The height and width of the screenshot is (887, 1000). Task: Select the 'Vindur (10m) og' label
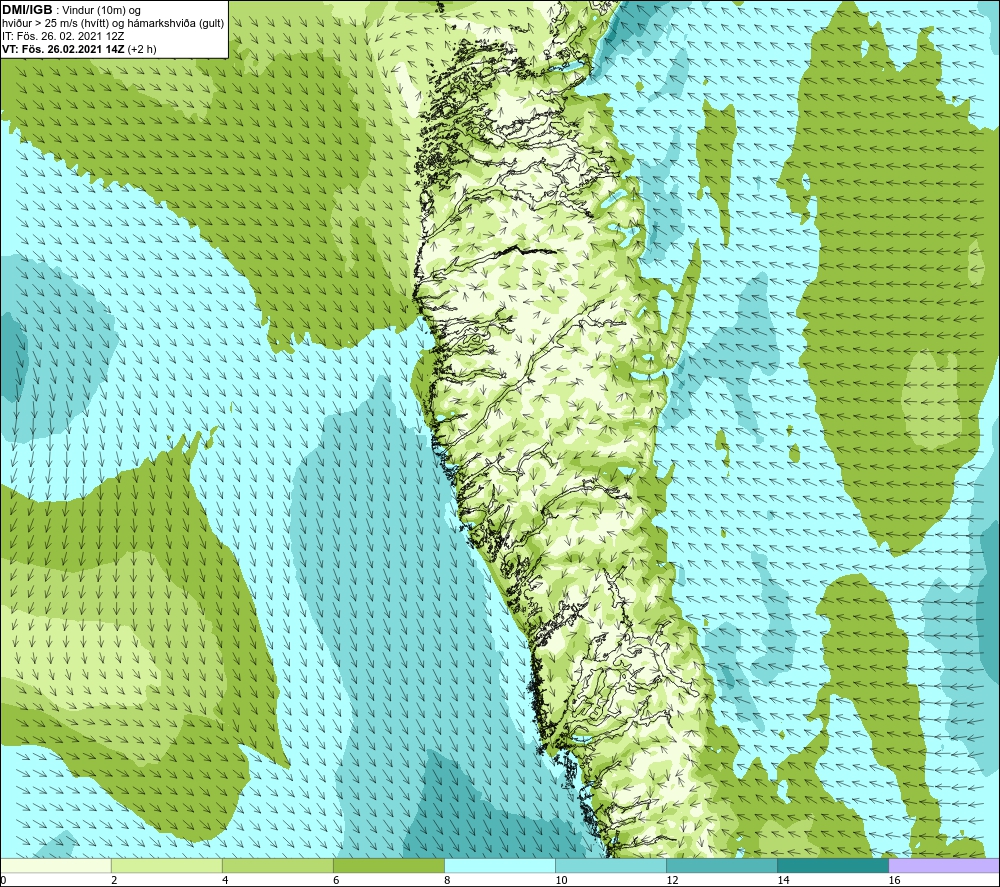pos(101,11)
